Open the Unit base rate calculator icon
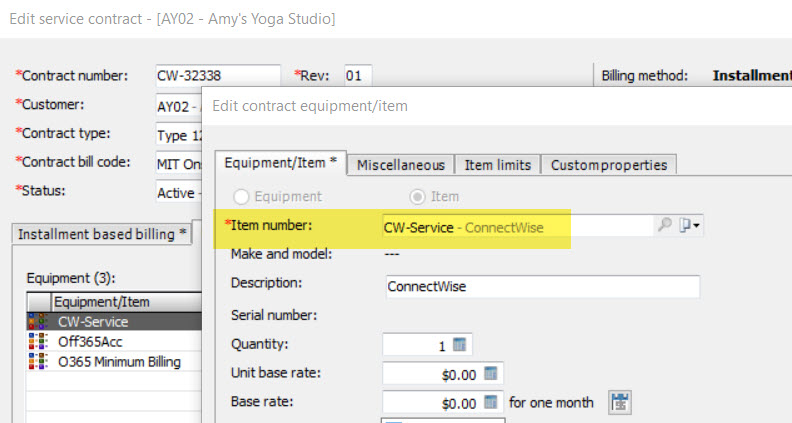Viewport: 792px width, 423px height. coord(491,374)
